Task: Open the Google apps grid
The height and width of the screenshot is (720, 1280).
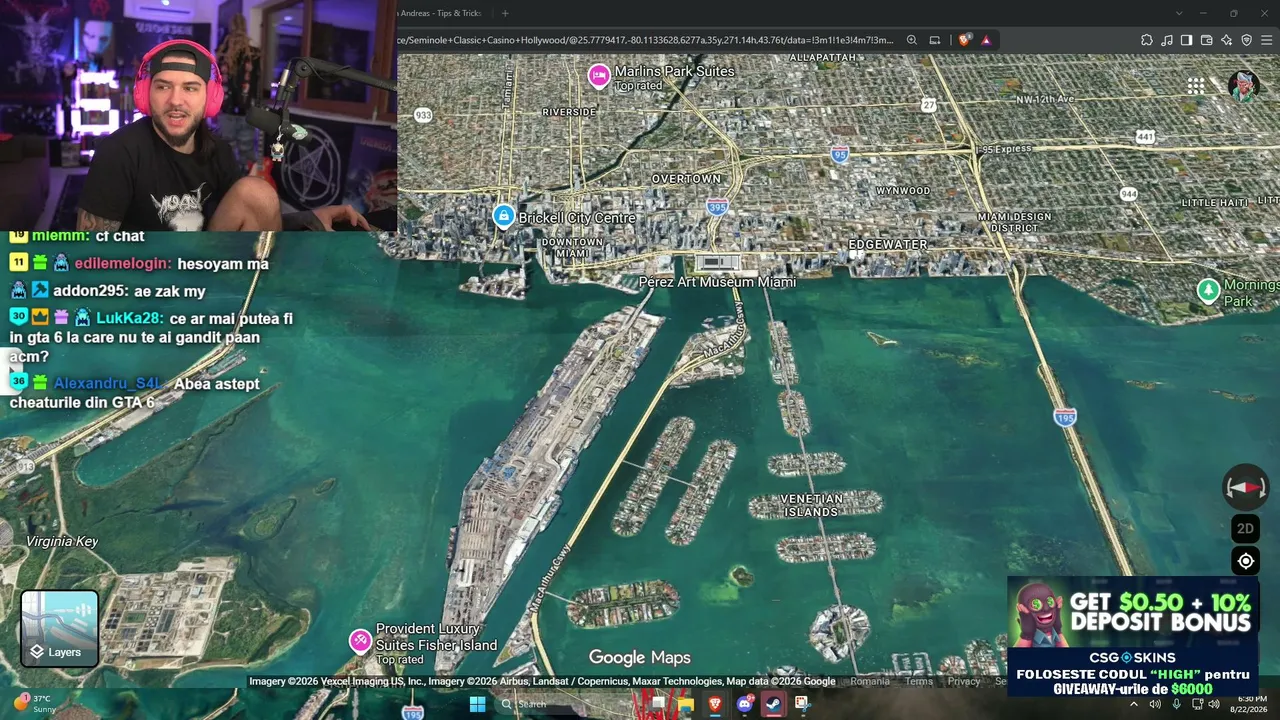Action: point(1196,86)
